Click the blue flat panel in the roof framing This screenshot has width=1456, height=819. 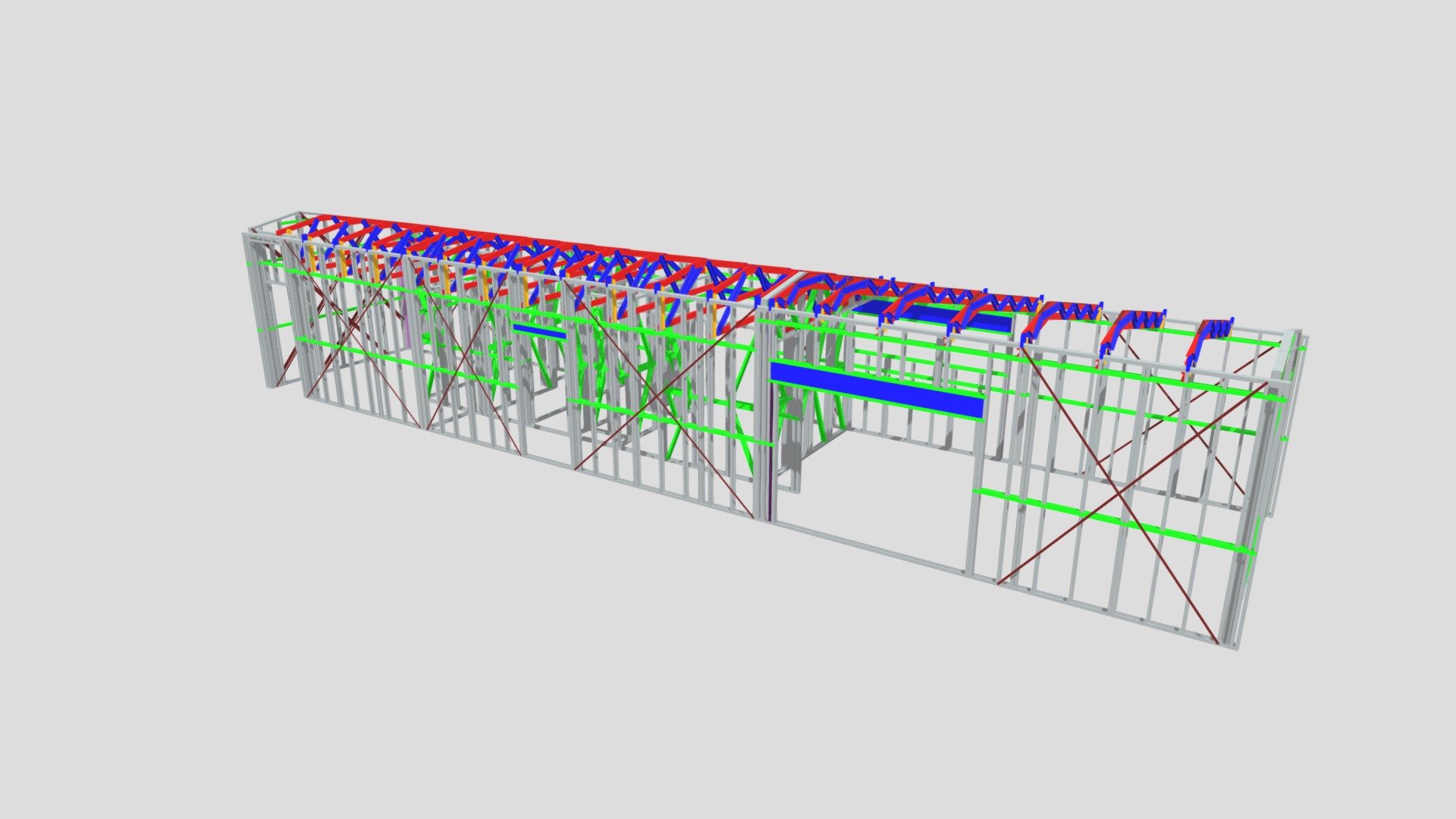point(934,314)
